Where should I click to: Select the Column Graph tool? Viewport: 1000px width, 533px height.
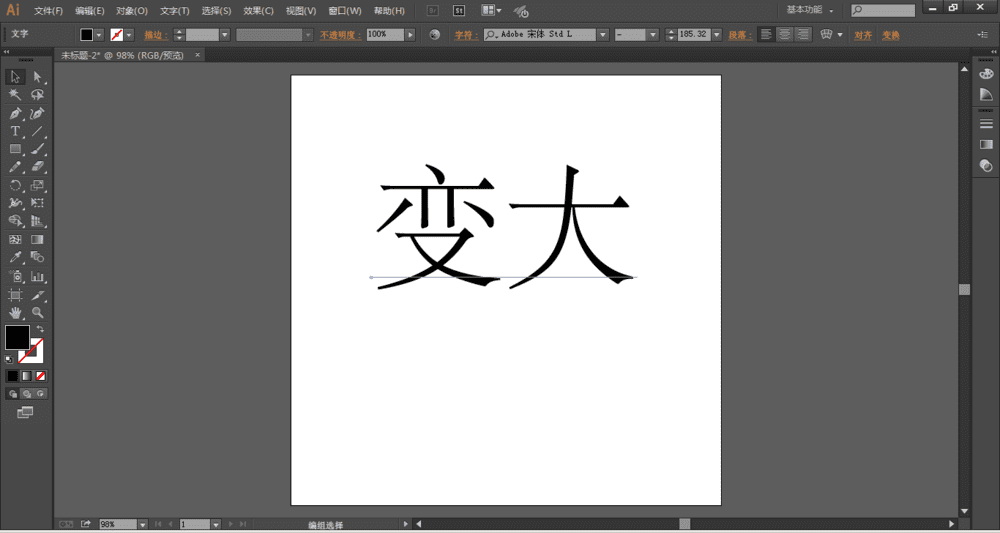point(38,277)
